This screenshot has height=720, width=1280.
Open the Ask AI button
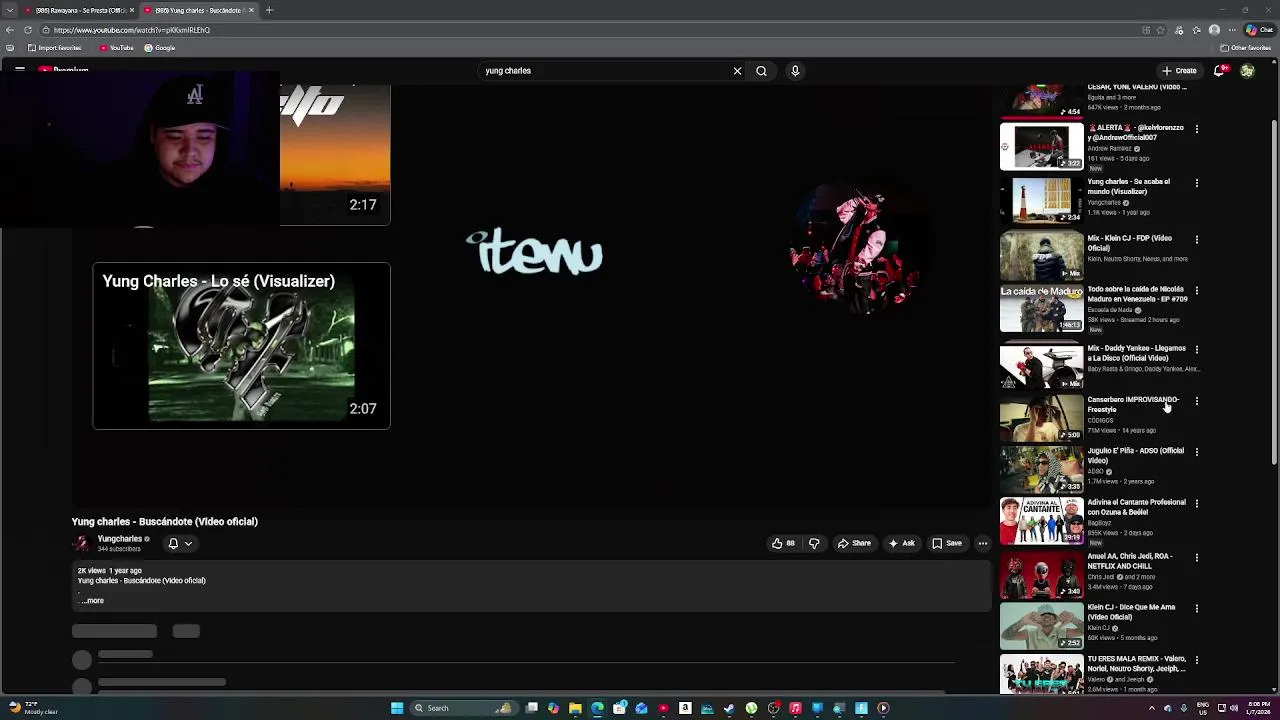point(901,543)
